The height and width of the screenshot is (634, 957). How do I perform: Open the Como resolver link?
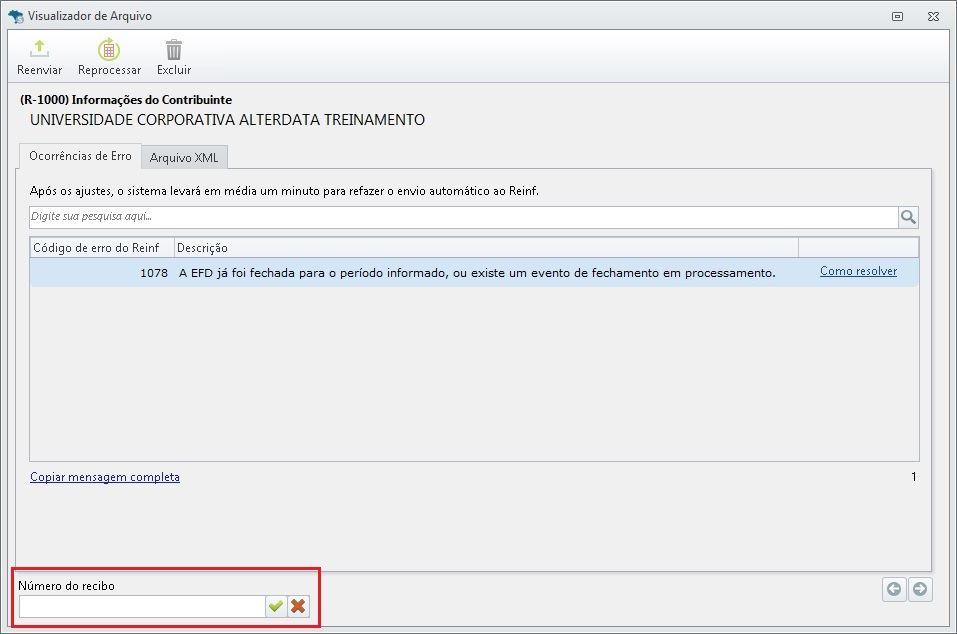858,271
